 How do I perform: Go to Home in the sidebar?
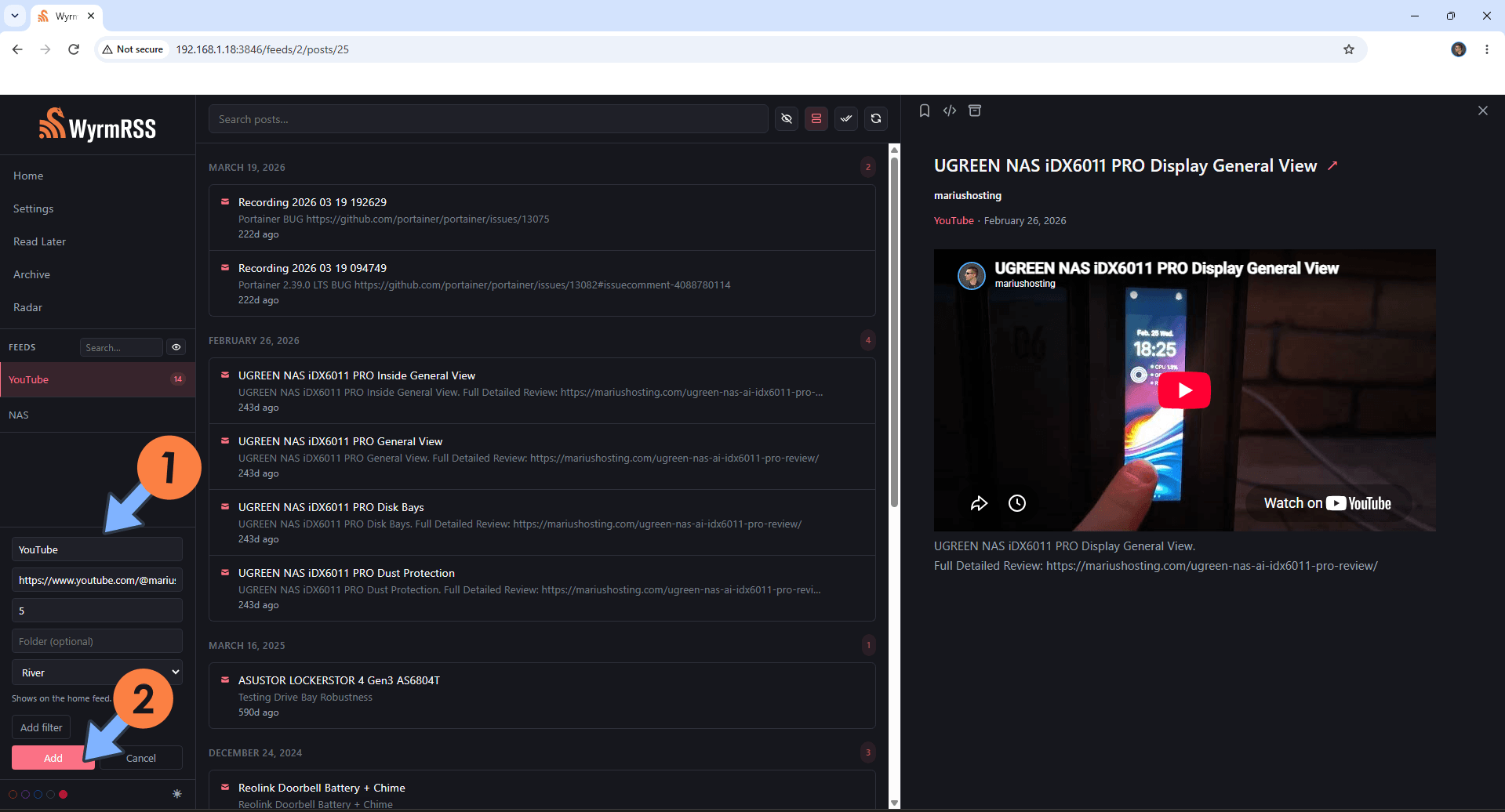point(28,176)
